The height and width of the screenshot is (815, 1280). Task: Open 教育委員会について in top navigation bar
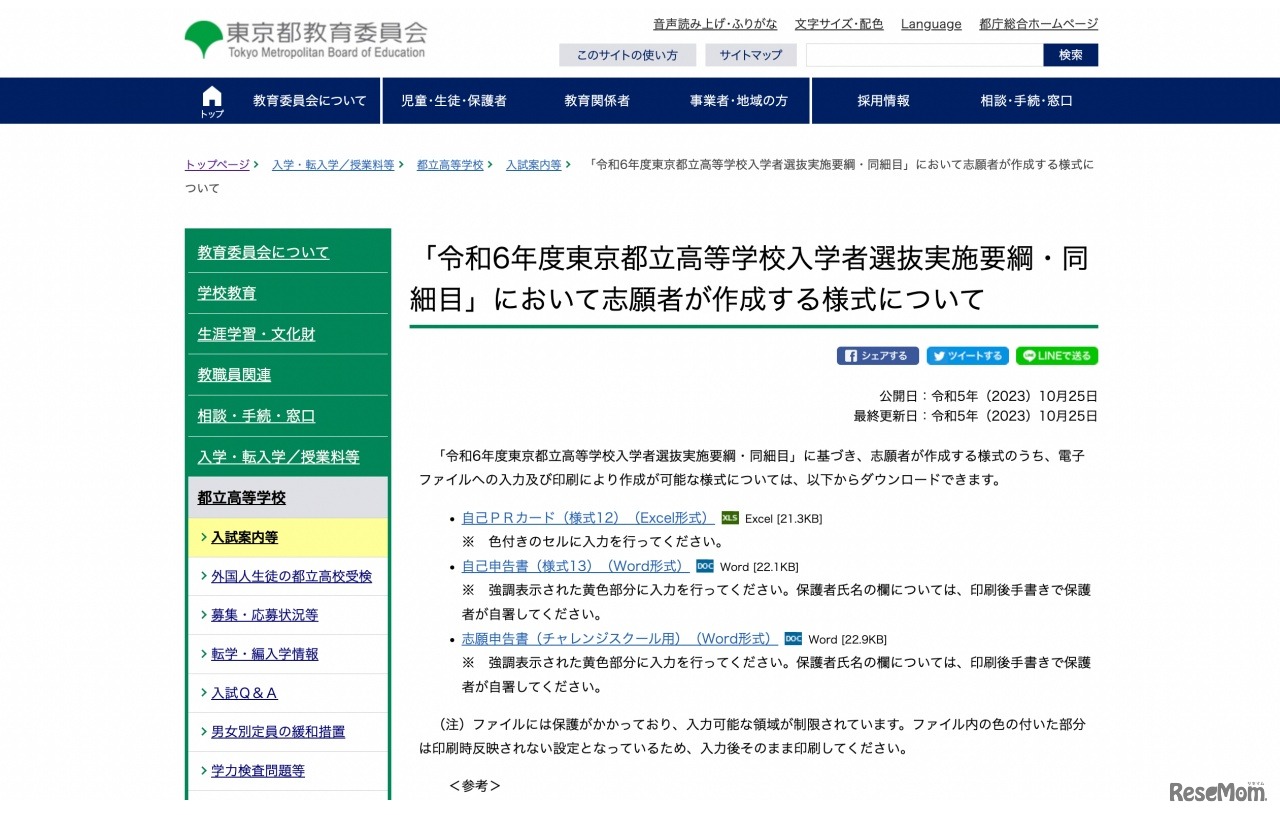pos(309,101)
